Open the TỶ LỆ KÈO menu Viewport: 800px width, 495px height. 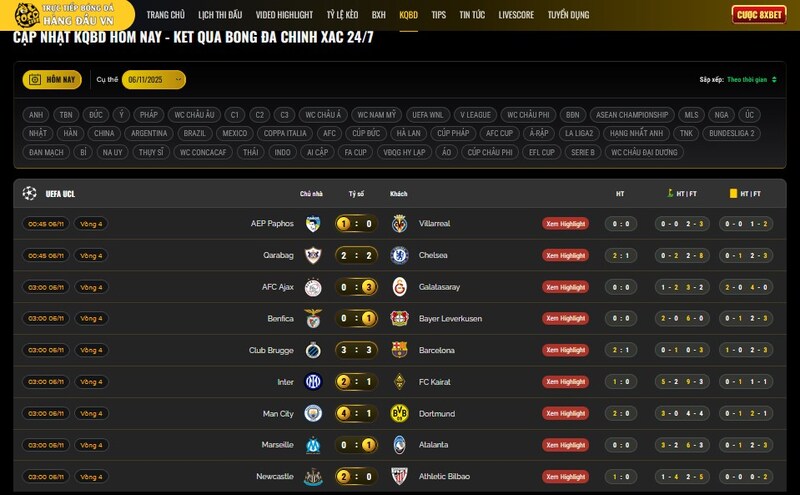(x=342, y=15)
